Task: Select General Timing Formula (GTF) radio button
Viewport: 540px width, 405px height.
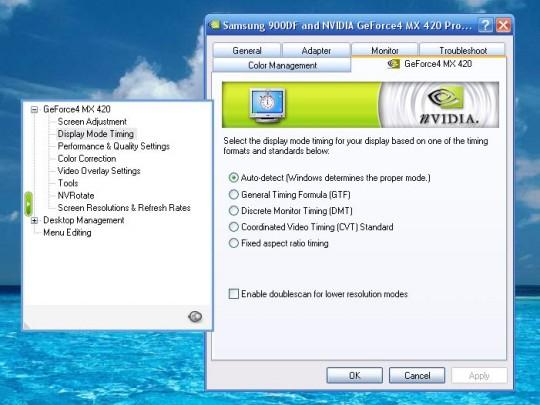Action: 233,195
